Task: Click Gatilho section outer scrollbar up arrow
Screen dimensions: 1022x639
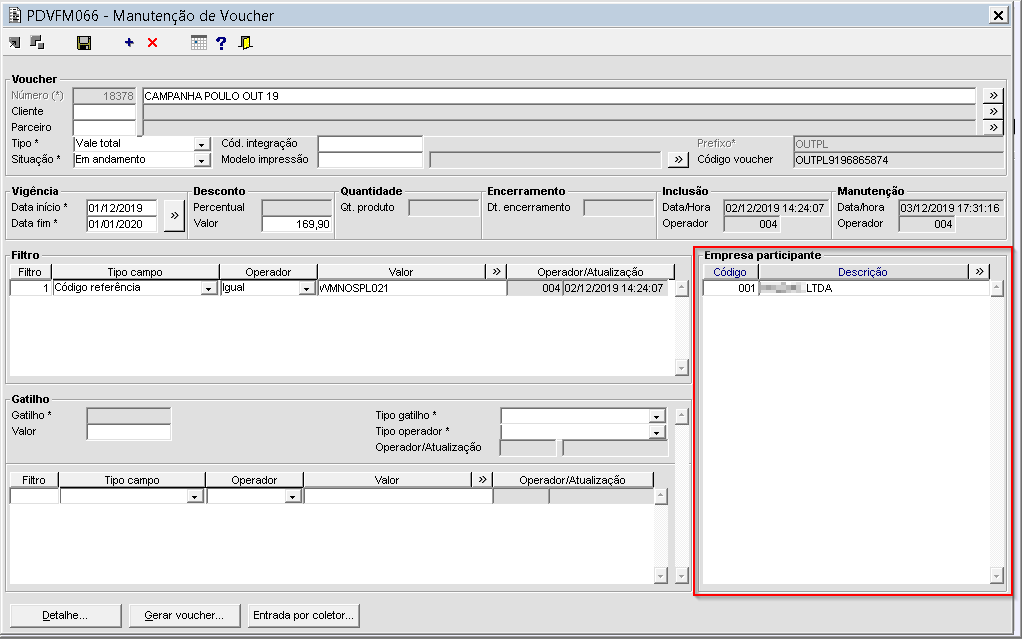Action: [x=681, y=416]
